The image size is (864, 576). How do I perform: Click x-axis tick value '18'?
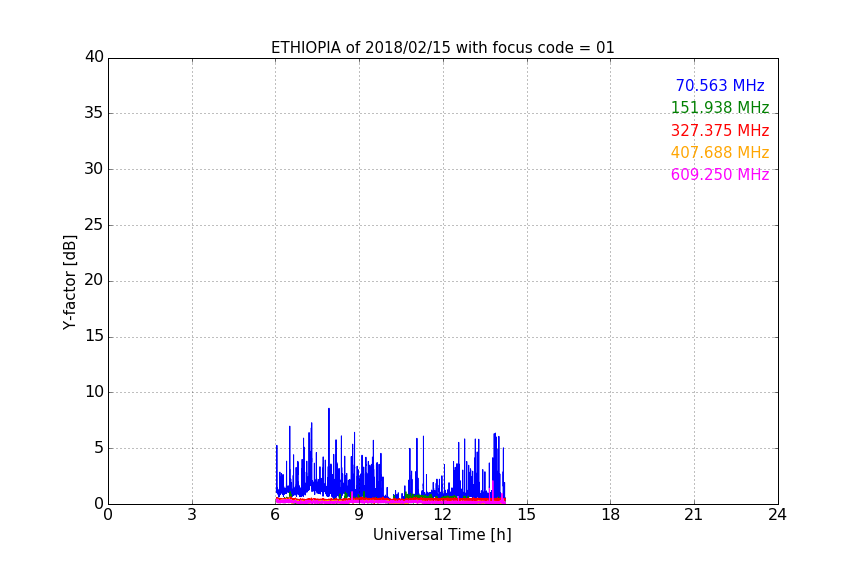tap(611, 515)
